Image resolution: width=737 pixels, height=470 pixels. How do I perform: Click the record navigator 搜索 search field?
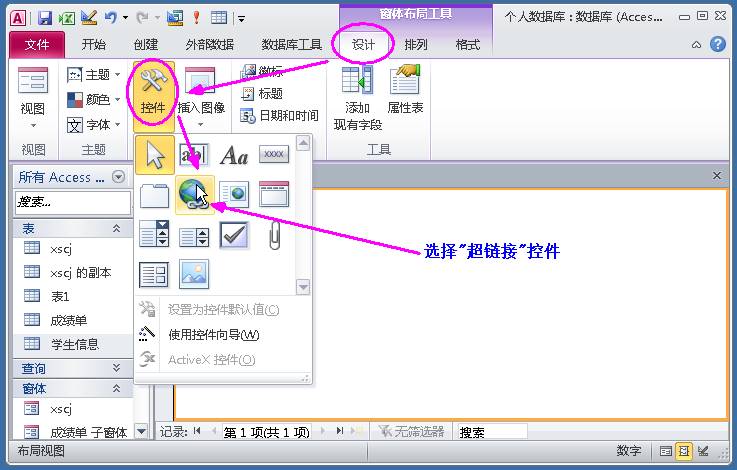492,431
